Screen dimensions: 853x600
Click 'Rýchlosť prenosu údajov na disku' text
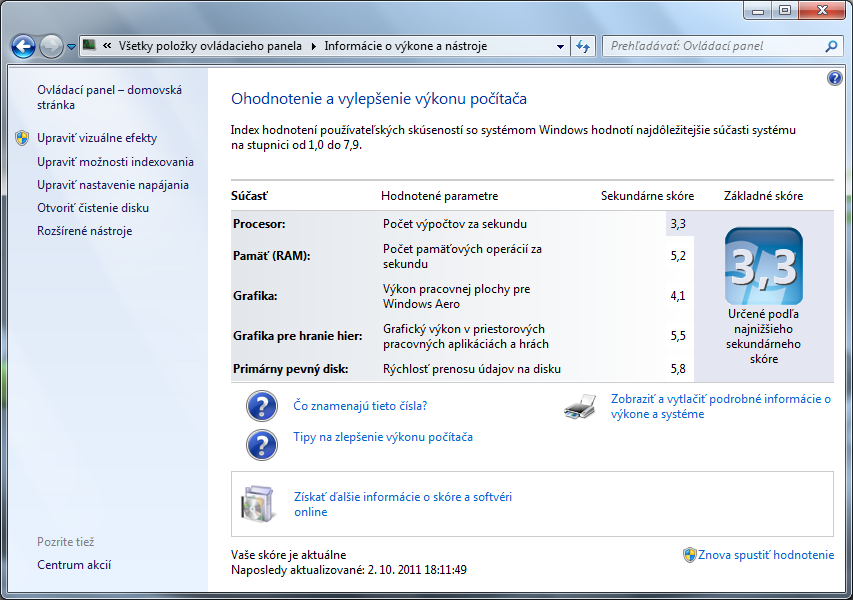point(472,369)
